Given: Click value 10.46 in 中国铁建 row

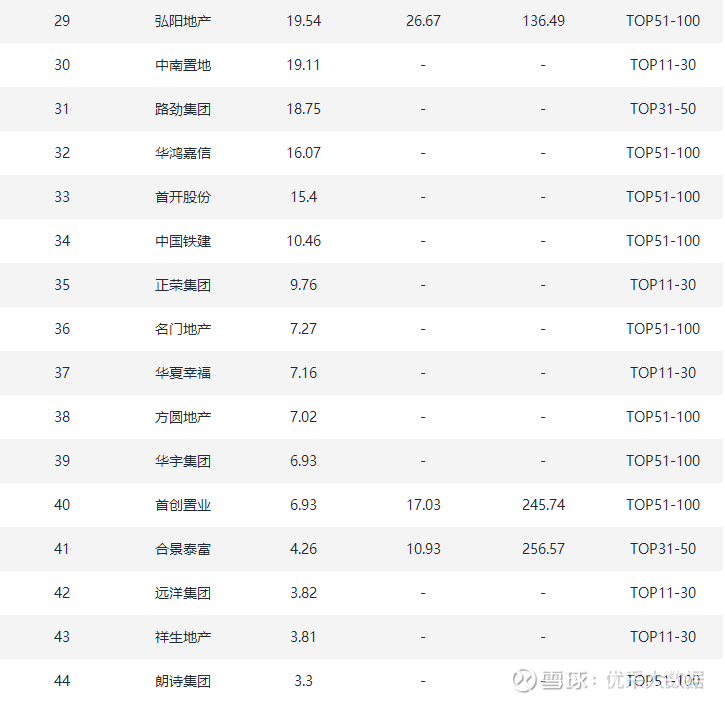Looking at the screenshot, I should [303, 241].
